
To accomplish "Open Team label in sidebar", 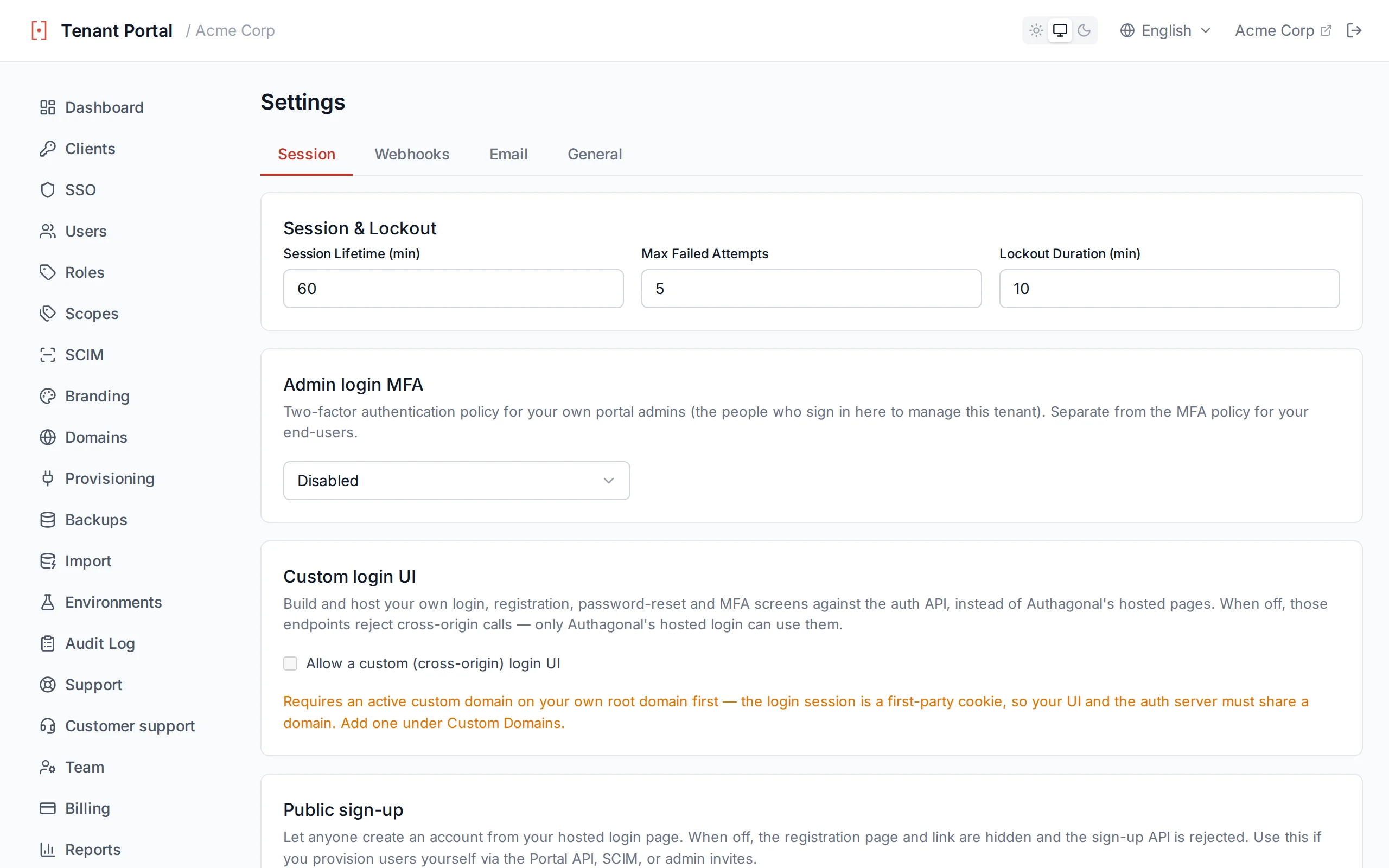I will click(x=85, y=767).
